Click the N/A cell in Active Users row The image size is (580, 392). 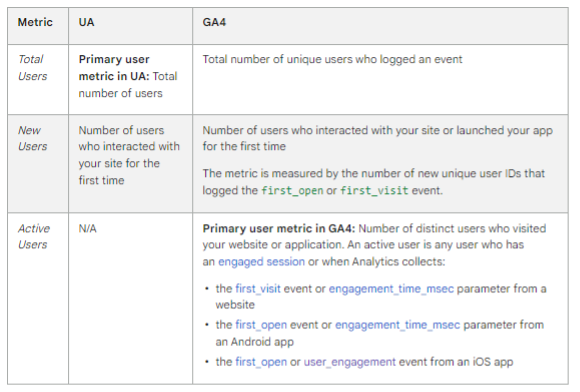pyautogui.click(x=87, y=229)
